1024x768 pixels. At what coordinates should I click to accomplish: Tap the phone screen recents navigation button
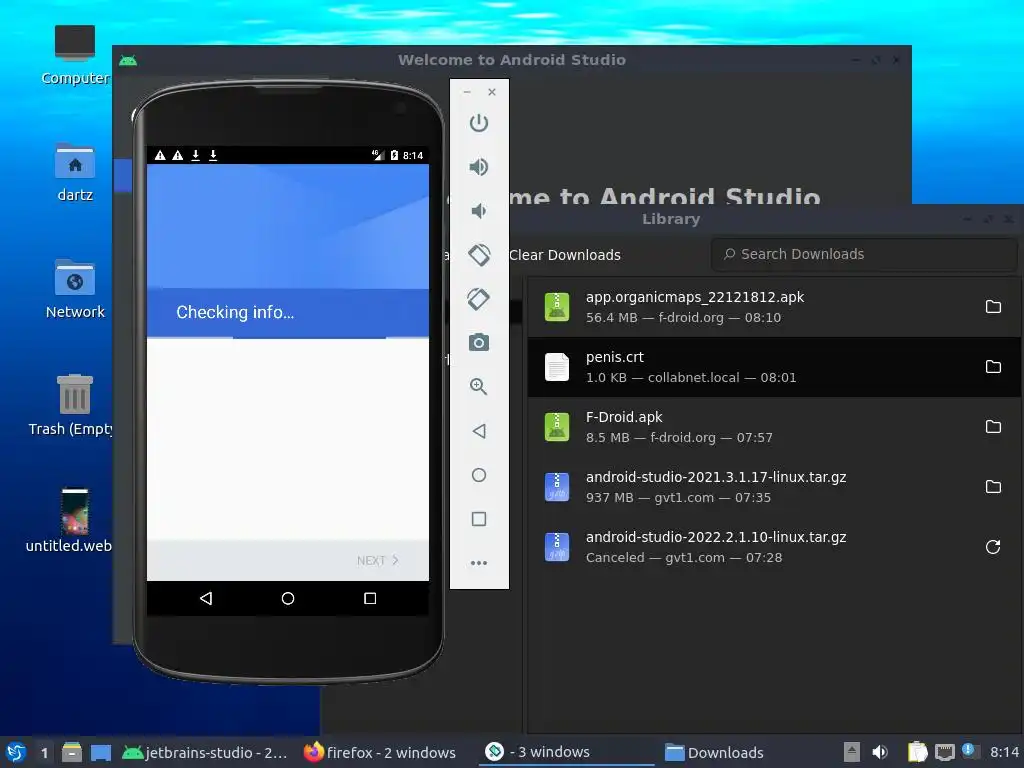click(x=370, y=598)
